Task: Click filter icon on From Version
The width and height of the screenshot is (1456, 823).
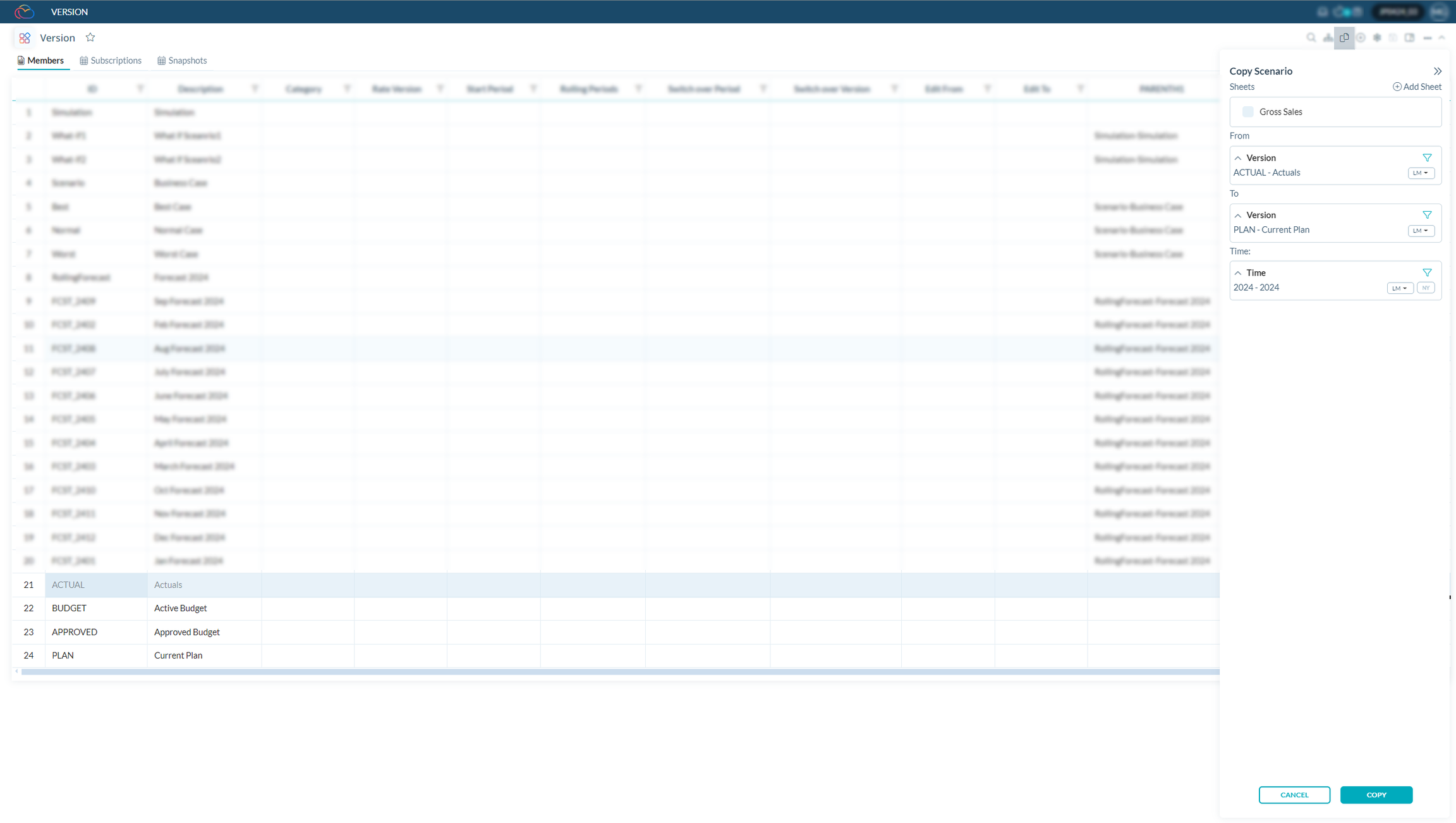Action: 1427,158
